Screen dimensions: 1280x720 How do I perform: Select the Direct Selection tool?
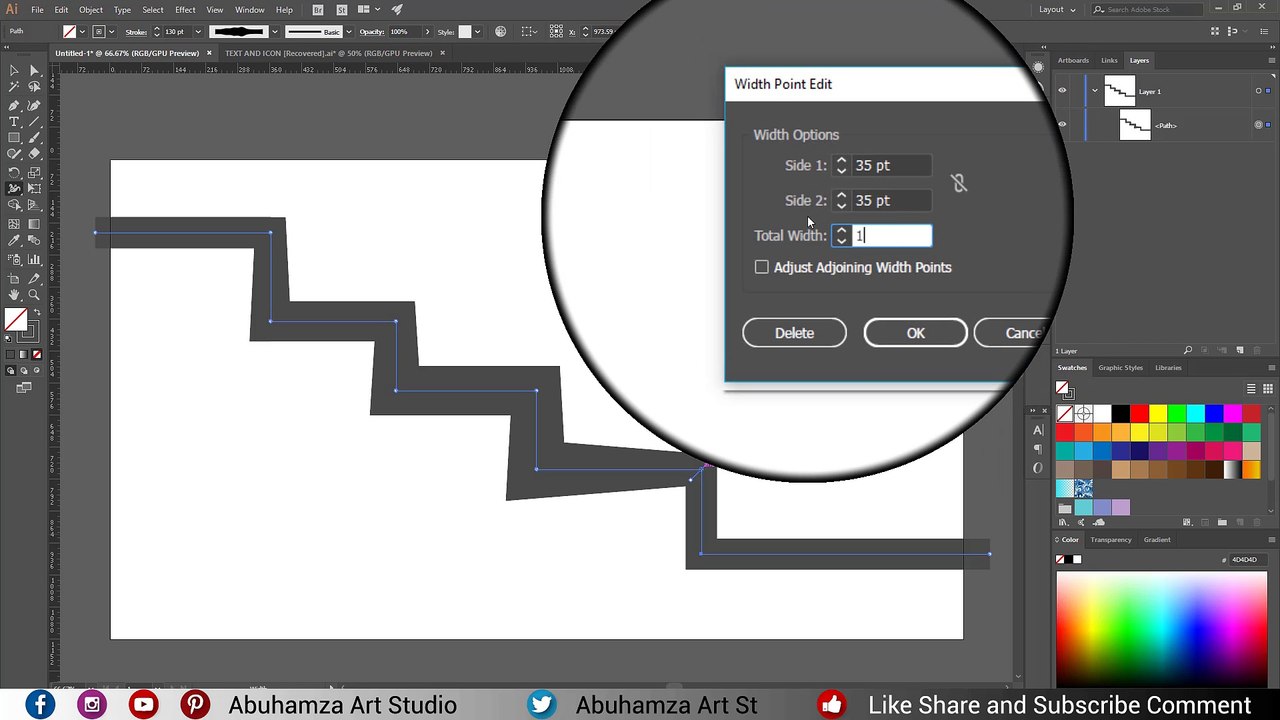(x=34, y=71)
